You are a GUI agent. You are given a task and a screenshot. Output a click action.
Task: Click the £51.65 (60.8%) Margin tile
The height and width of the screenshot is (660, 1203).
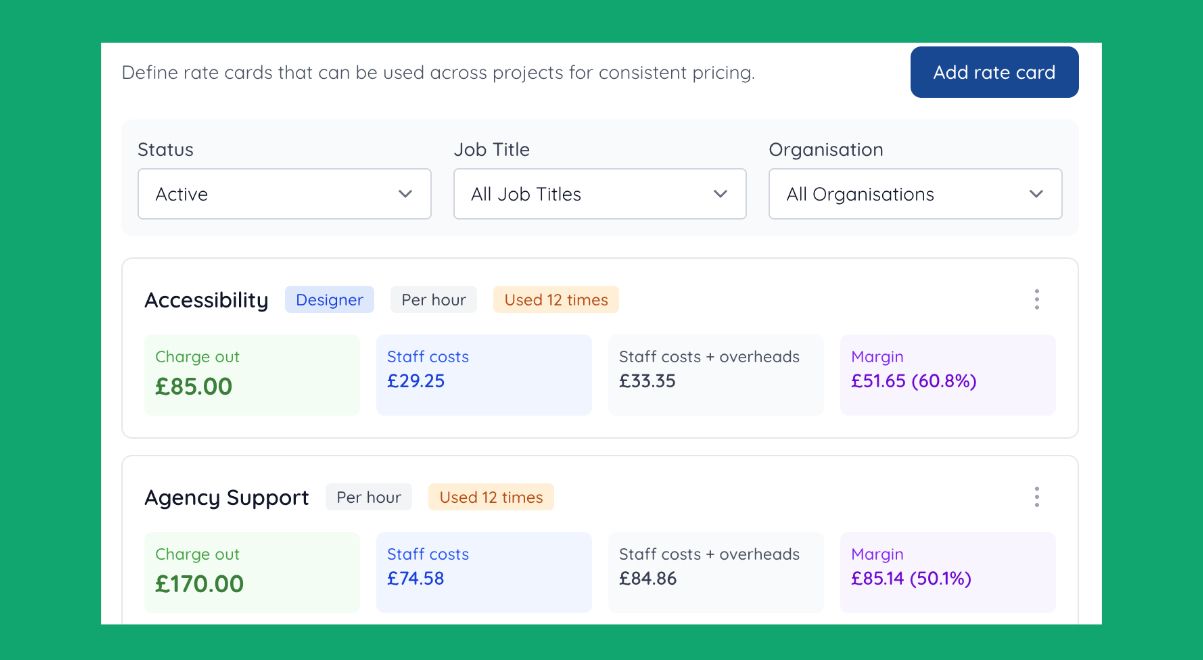pyautogui.click(x=947, y=374)
